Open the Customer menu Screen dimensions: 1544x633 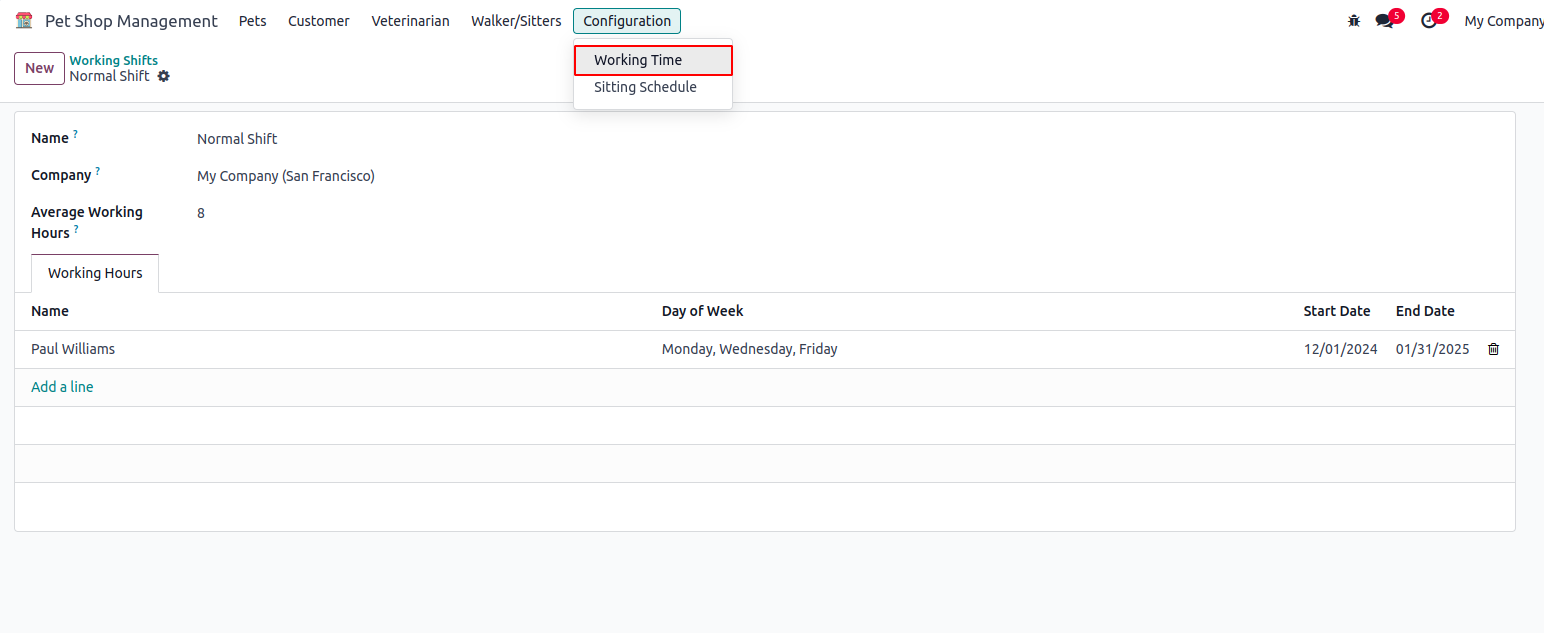(x=319, y=21)
